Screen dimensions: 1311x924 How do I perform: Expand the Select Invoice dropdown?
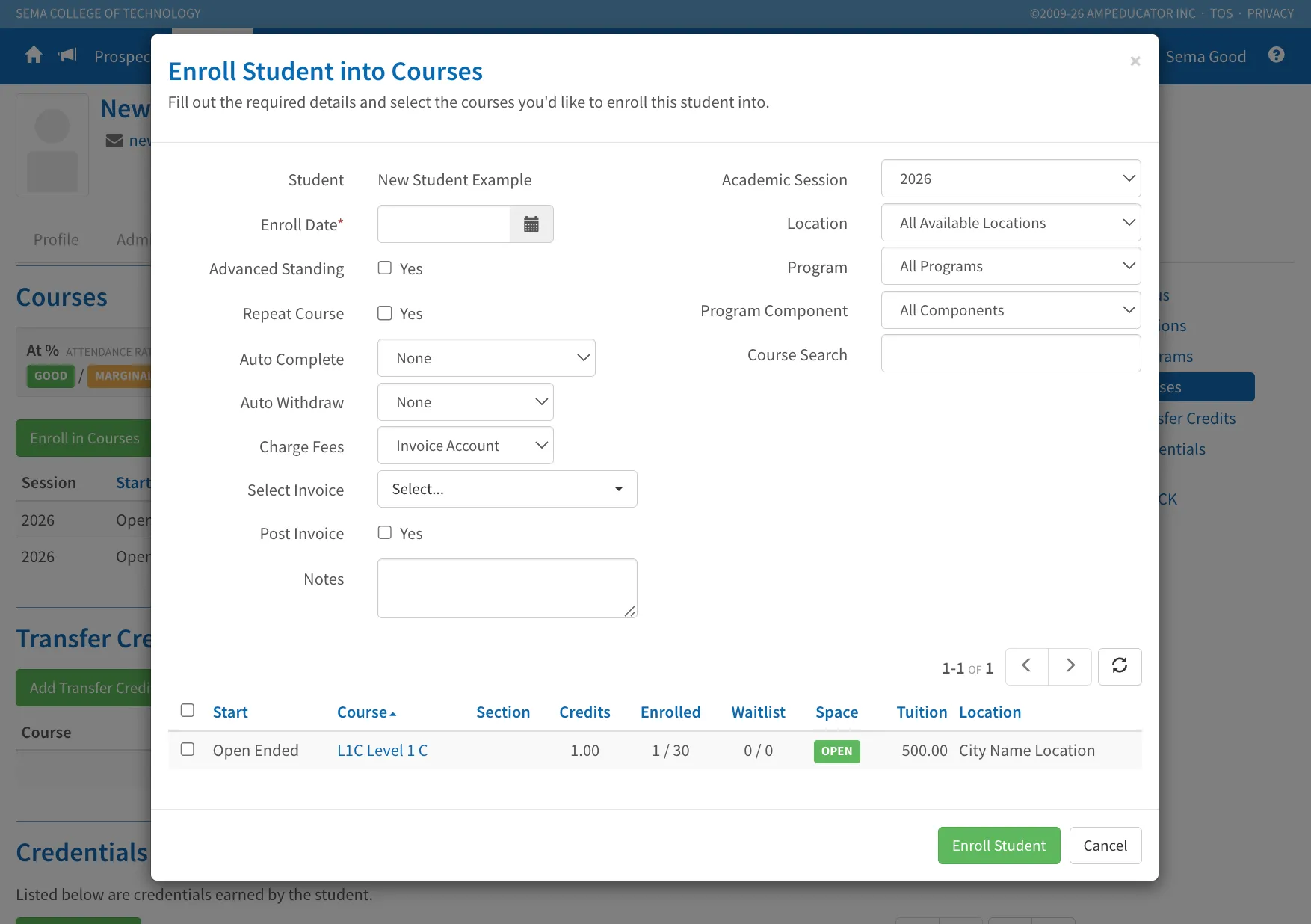click(508, 489)
